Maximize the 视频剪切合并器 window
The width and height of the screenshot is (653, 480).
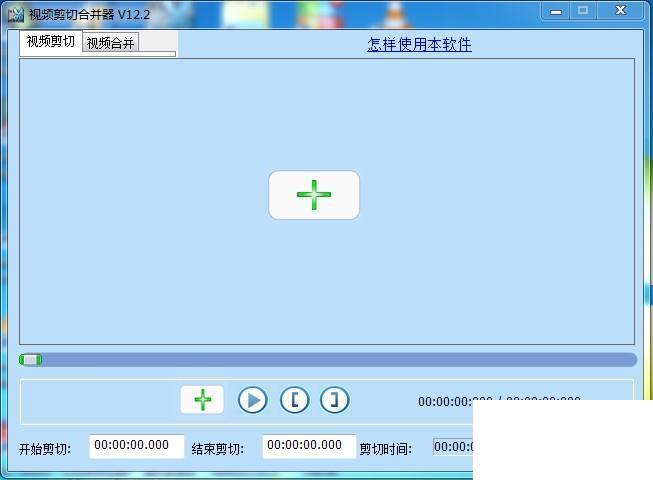click(583, 10)
